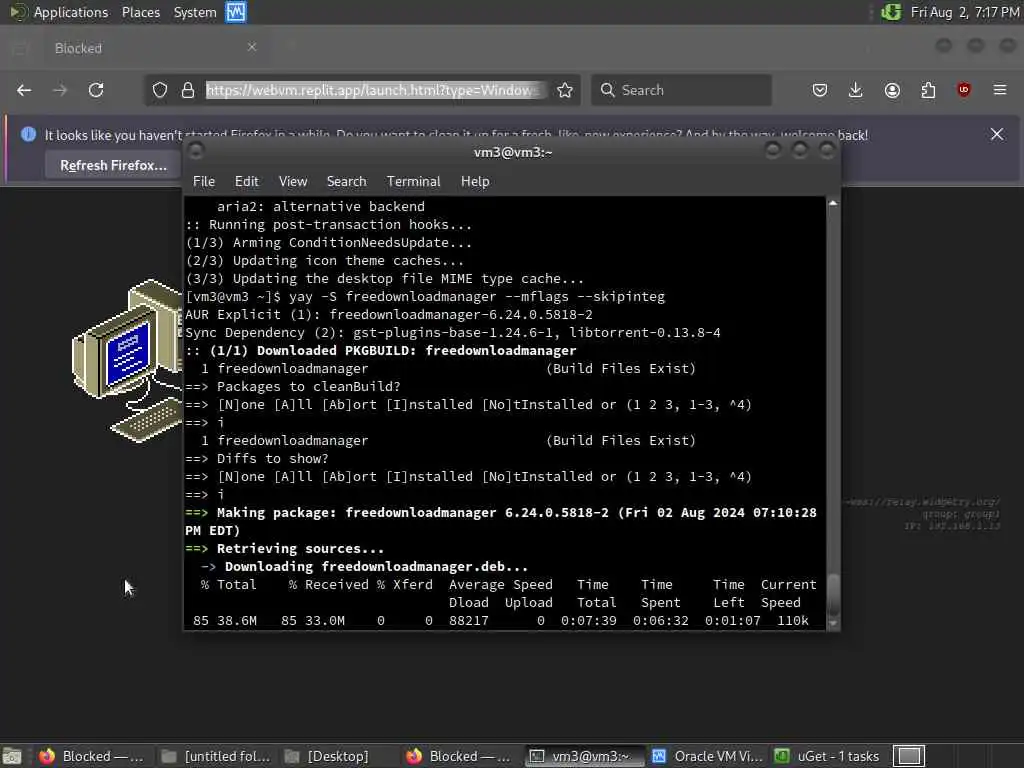Close the Blocked browser tab
Image resolution: width=1024 pixels, height=768 pixels.
pos(251,47)
